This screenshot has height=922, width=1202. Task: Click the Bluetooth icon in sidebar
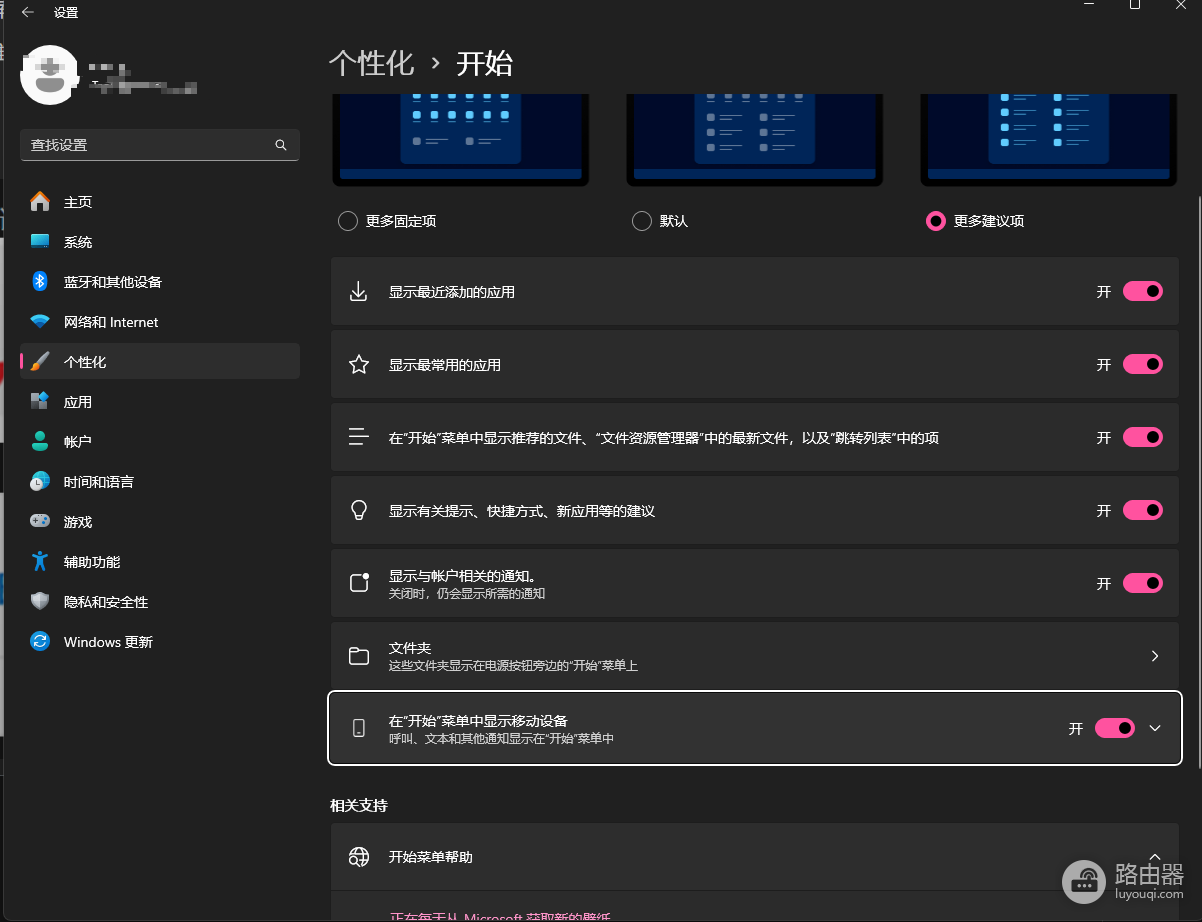coord(40,282)
